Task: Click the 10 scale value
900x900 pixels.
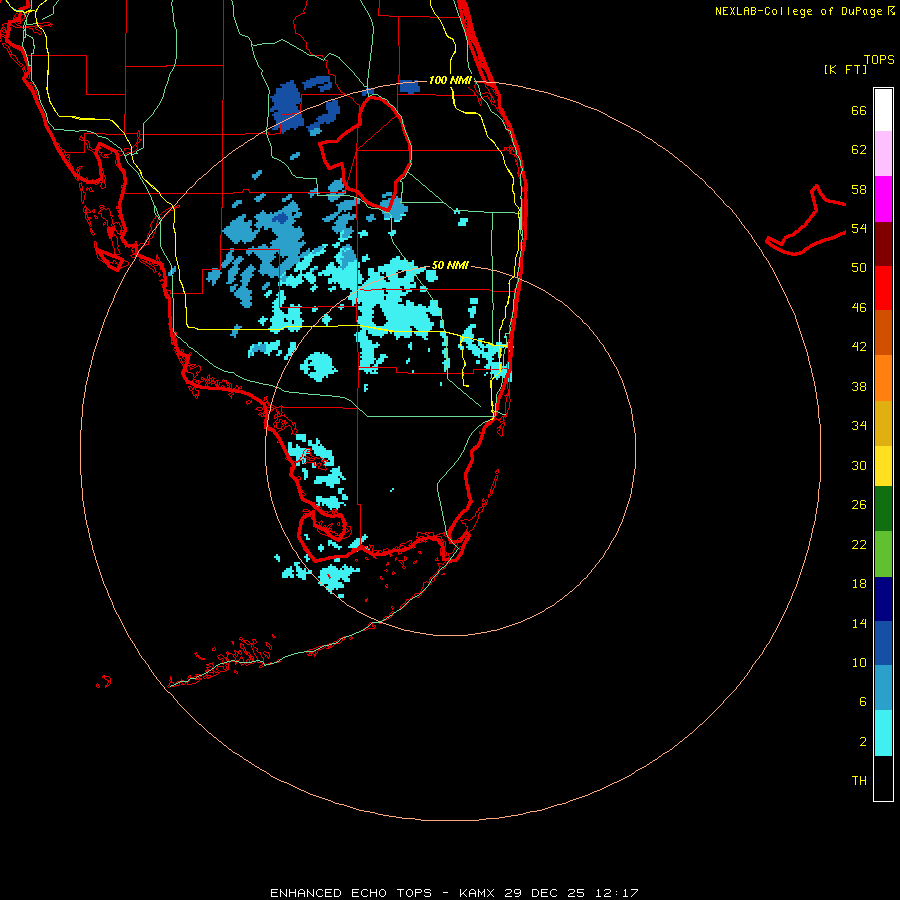Action: click(859, 662)
